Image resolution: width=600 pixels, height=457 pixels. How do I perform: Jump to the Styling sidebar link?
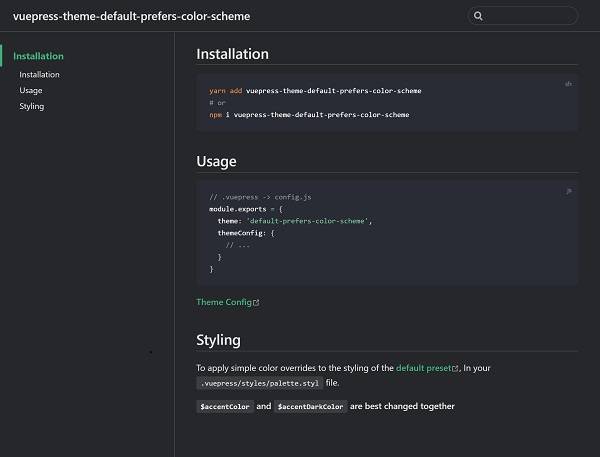point(32,106)
